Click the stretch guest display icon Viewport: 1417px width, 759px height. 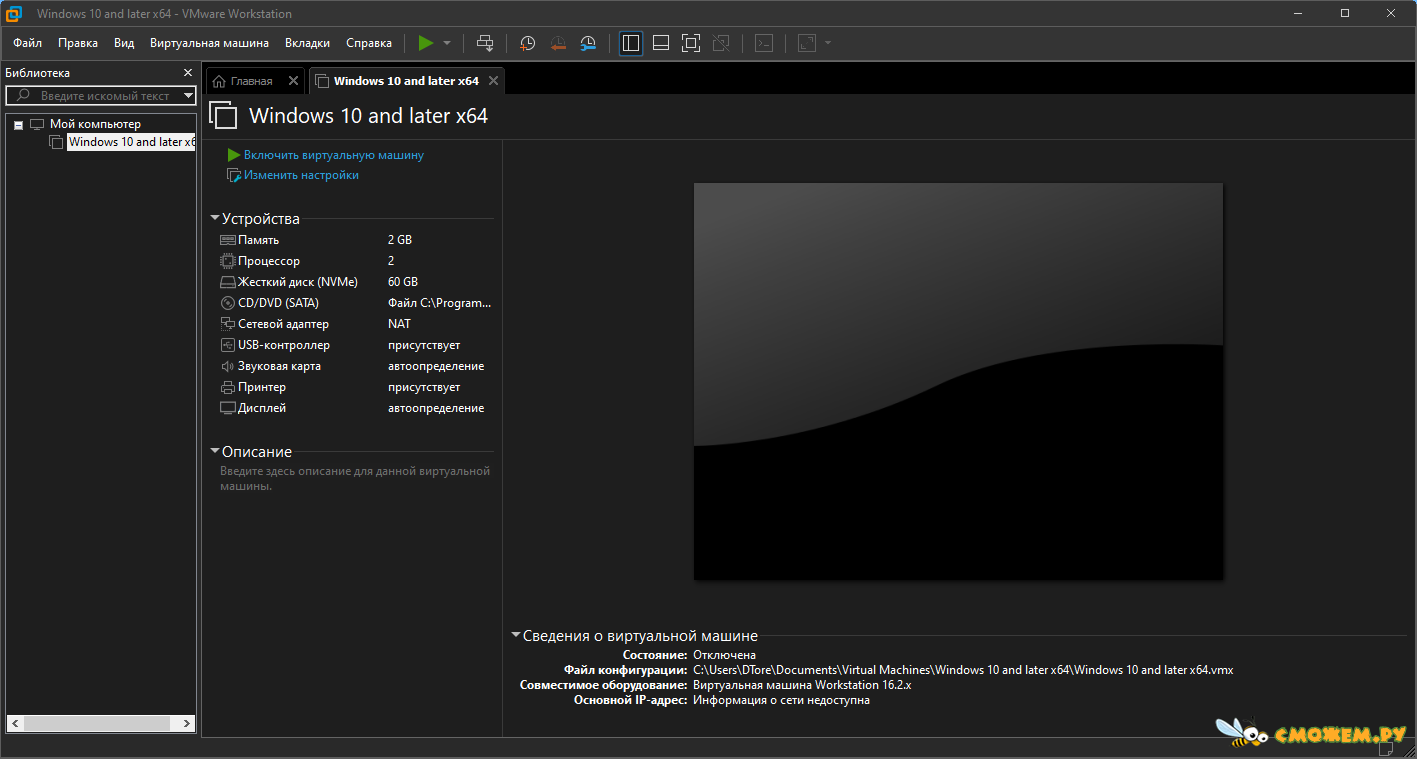coord(807,43)
